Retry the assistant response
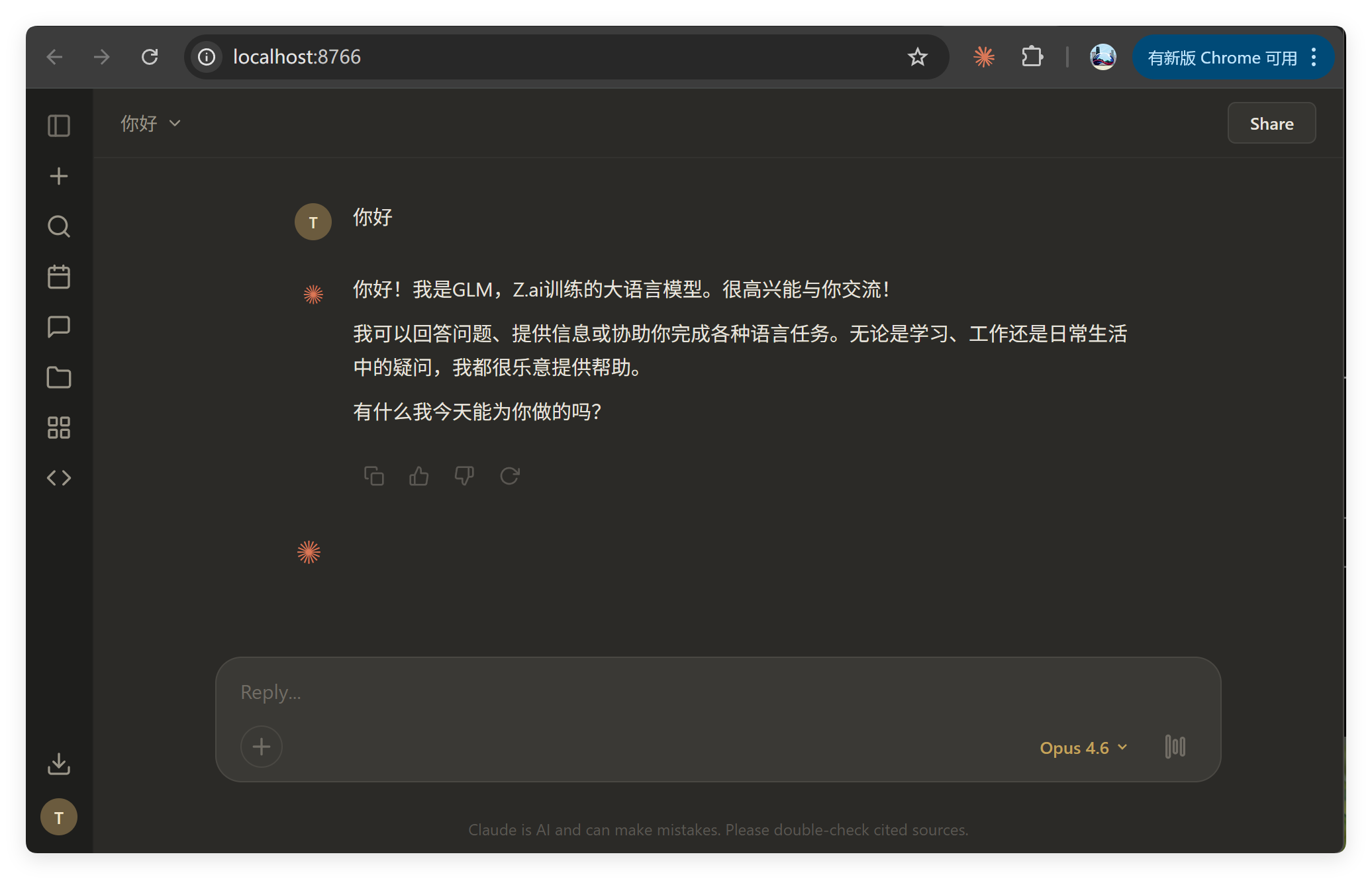Viewport: 1372px width, 879px height. [x=510, y=476]
